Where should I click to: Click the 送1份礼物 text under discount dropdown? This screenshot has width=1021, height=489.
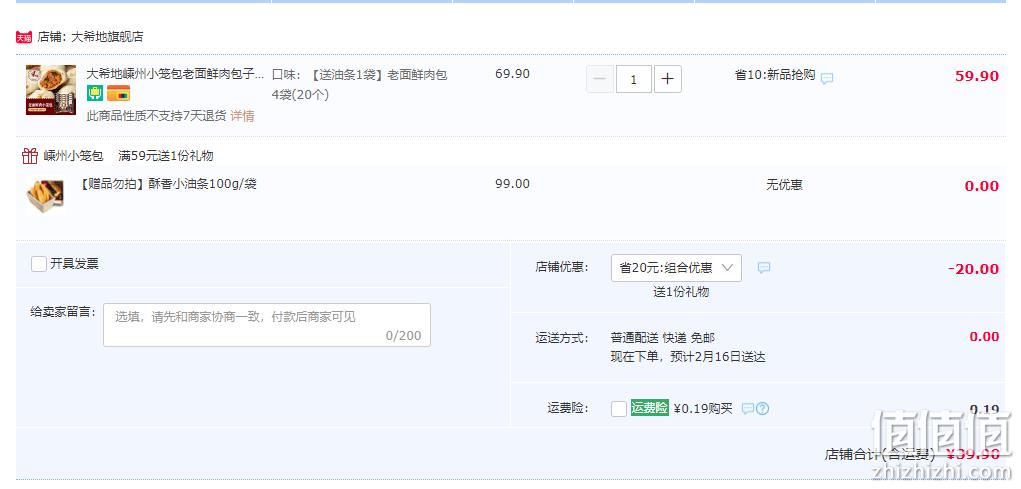click(681, 292)
